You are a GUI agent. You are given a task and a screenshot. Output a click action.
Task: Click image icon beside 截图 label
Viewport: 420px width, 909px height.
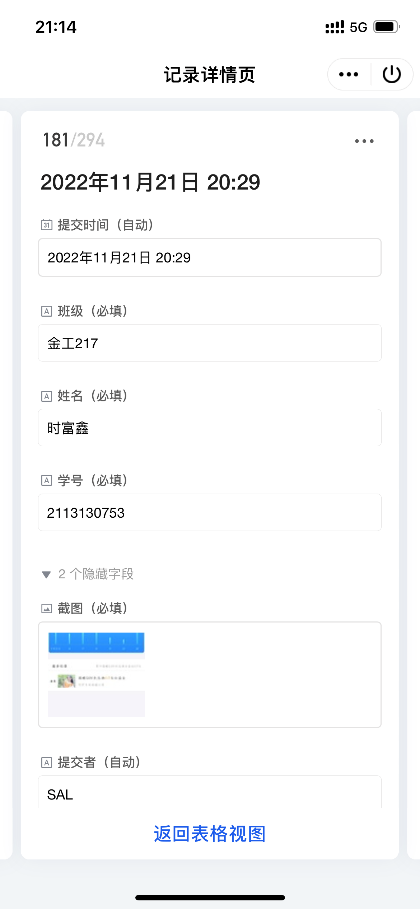tap(46, 609)
